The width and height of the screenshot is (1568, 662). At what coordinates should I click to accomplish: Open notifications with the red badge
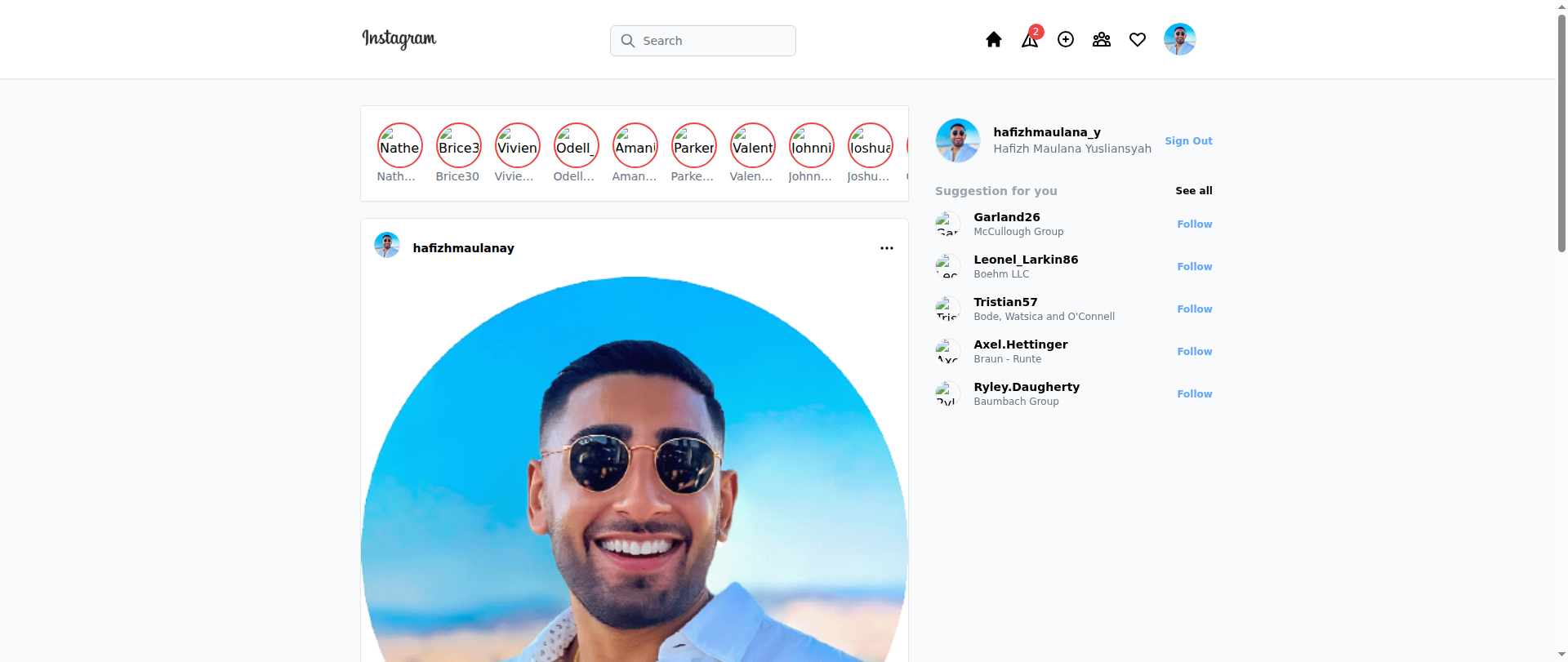(1030, 40)
